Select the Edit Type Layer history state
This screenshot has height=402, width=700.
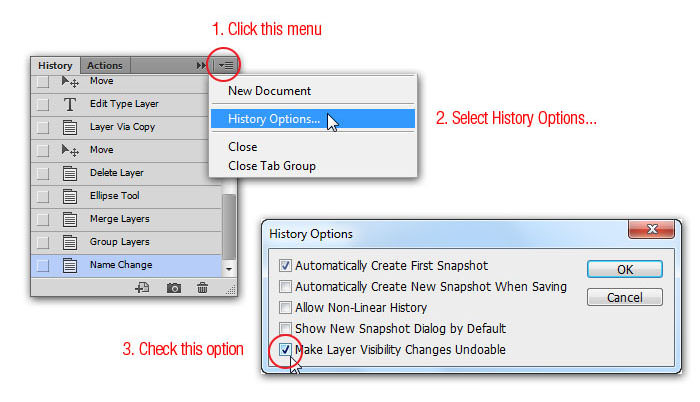point(124,104)
